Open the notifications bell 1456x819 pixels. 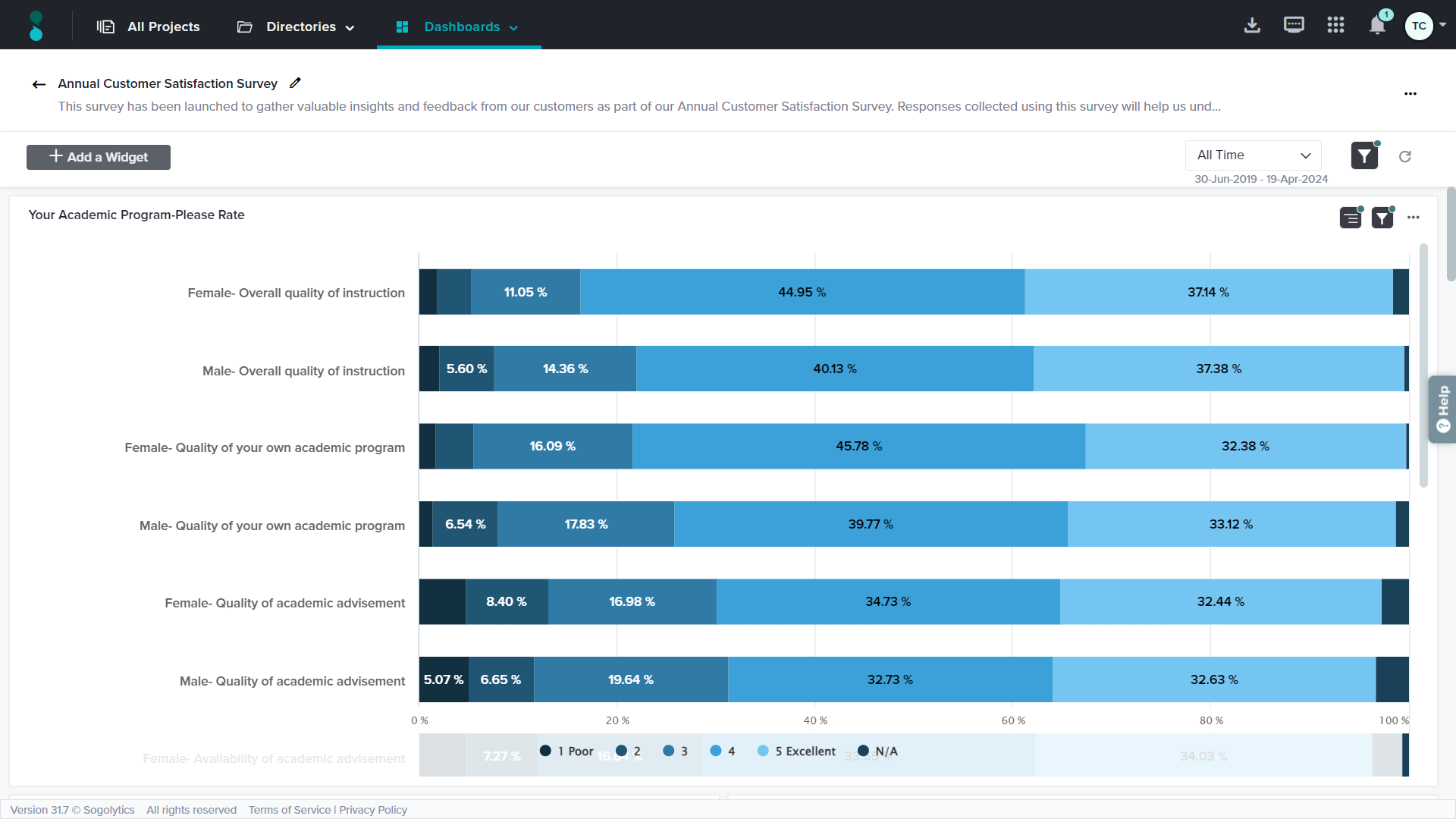(1377, 26)
